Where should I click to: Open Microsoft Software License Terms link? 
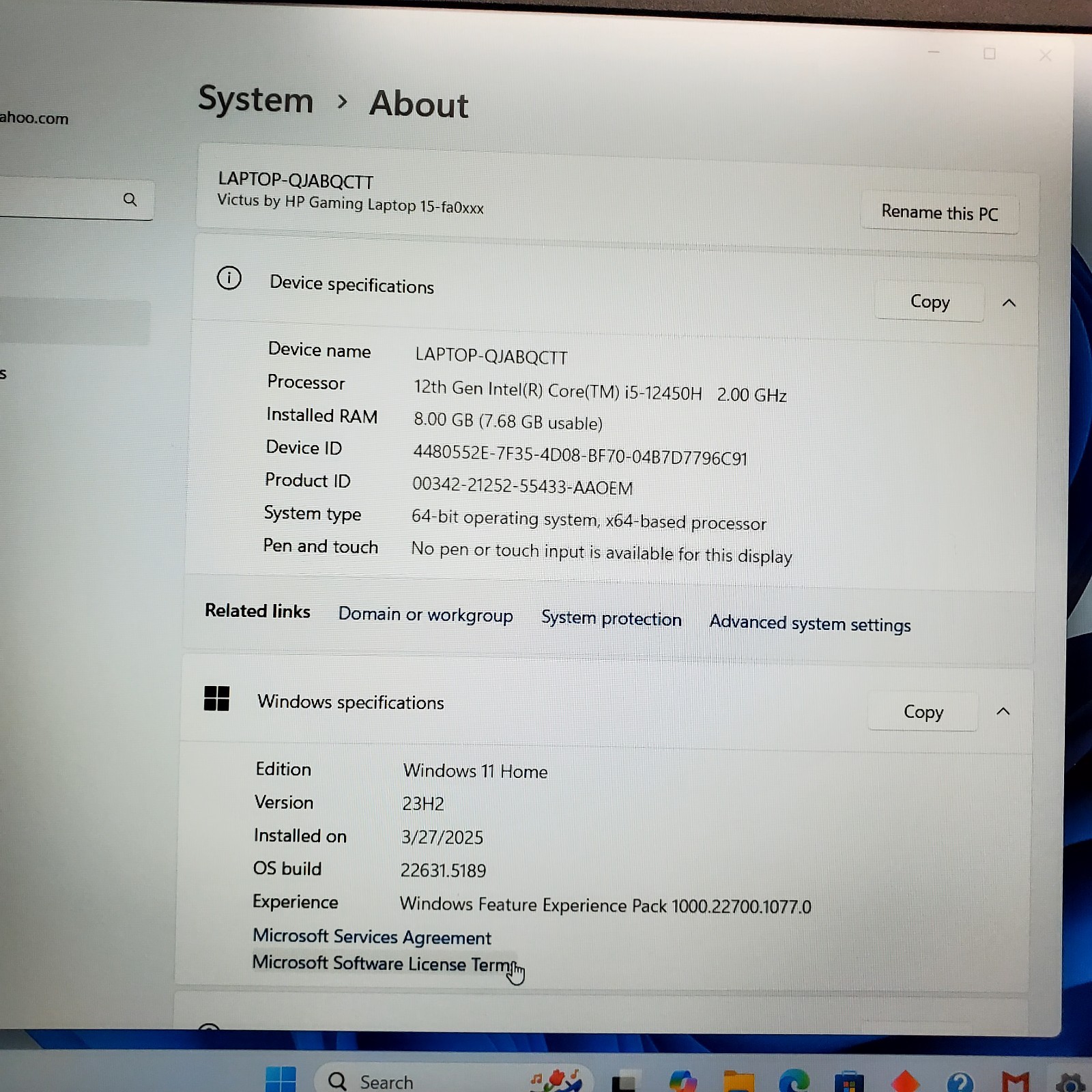[x=384, y=963]
